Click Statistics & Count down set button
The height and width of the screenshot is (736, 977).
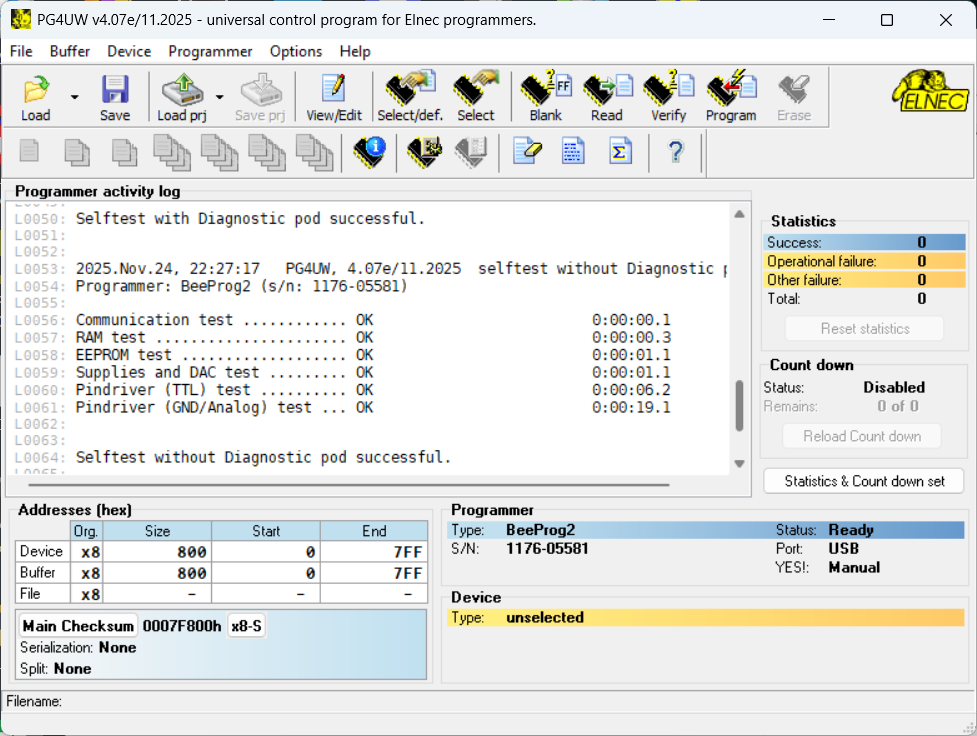pos(864,481)
